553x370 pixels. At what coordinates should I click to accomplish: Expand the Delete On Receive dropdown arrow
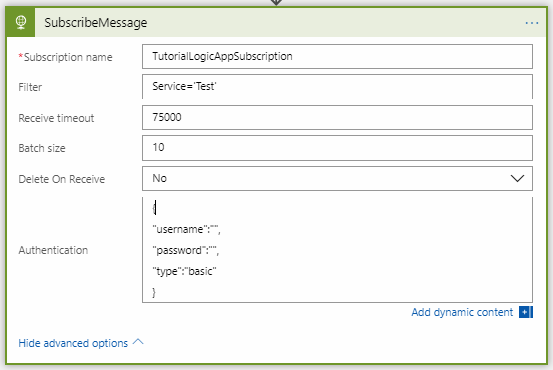(x=517, y=178)
